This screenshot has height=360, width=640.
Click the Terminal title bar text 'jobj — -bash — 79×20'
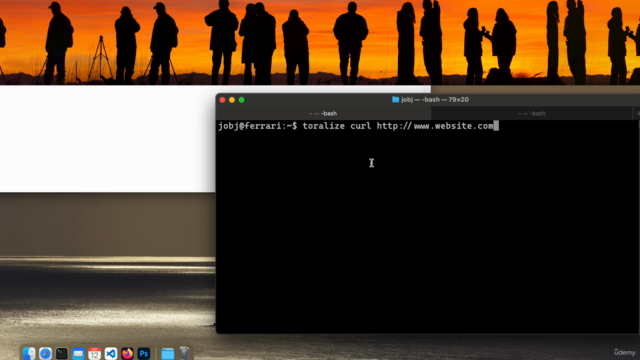(435, 100)
